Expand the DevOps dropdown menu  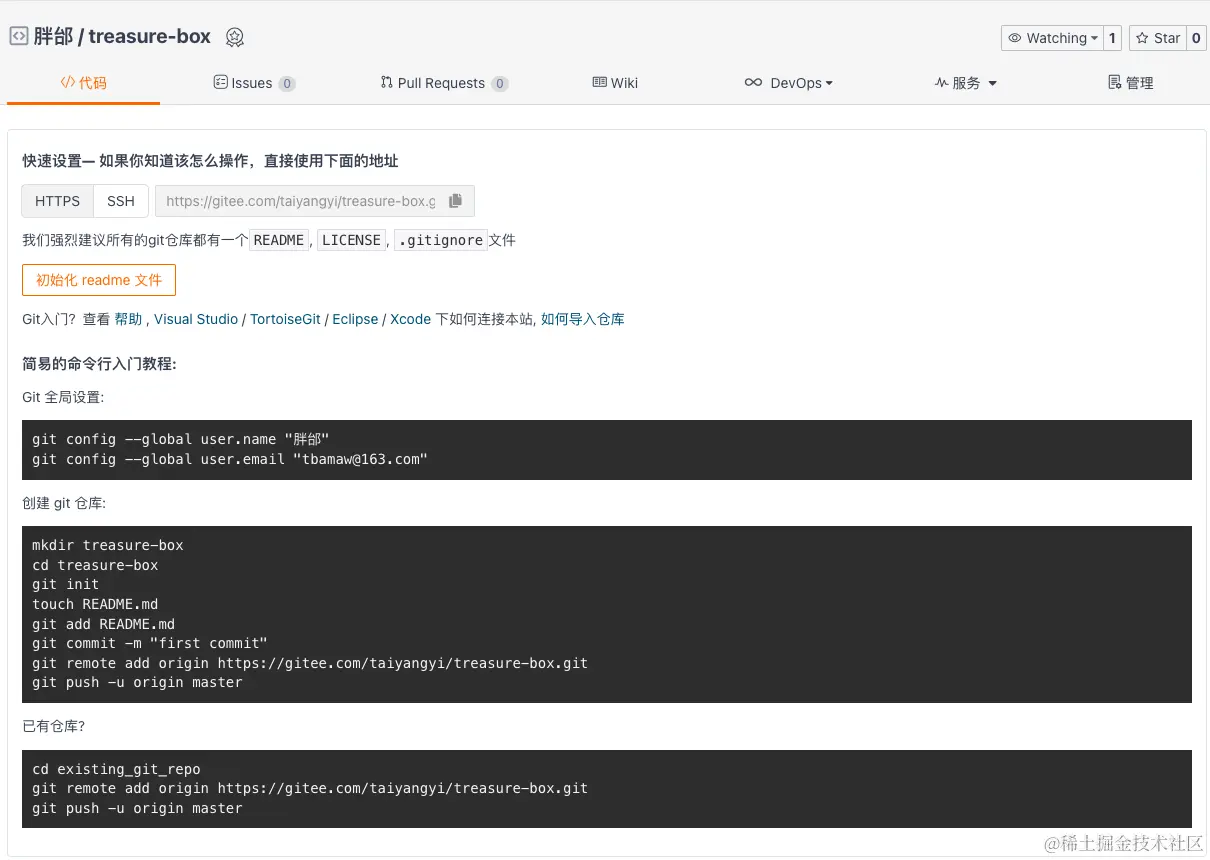(789, 83)
